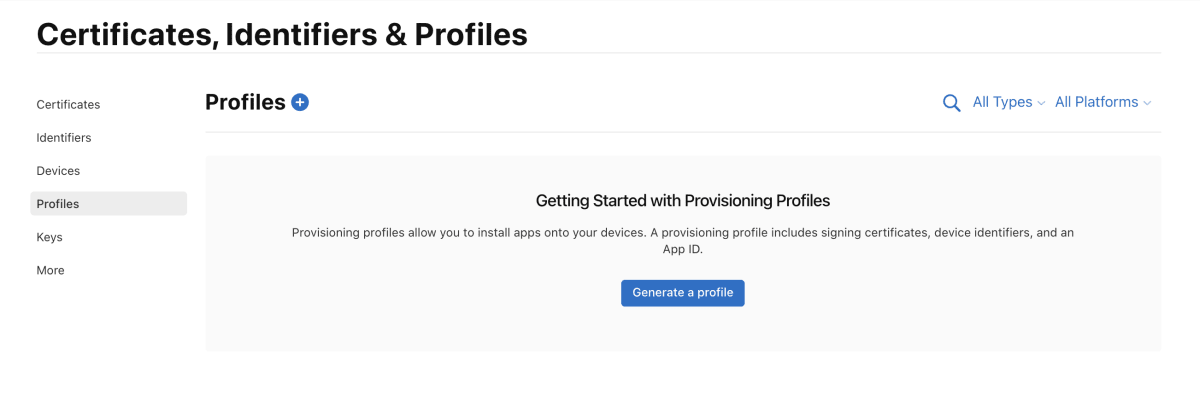
Task: Select the highlighted Profiles sidebar item
Action: click(109, 203)
